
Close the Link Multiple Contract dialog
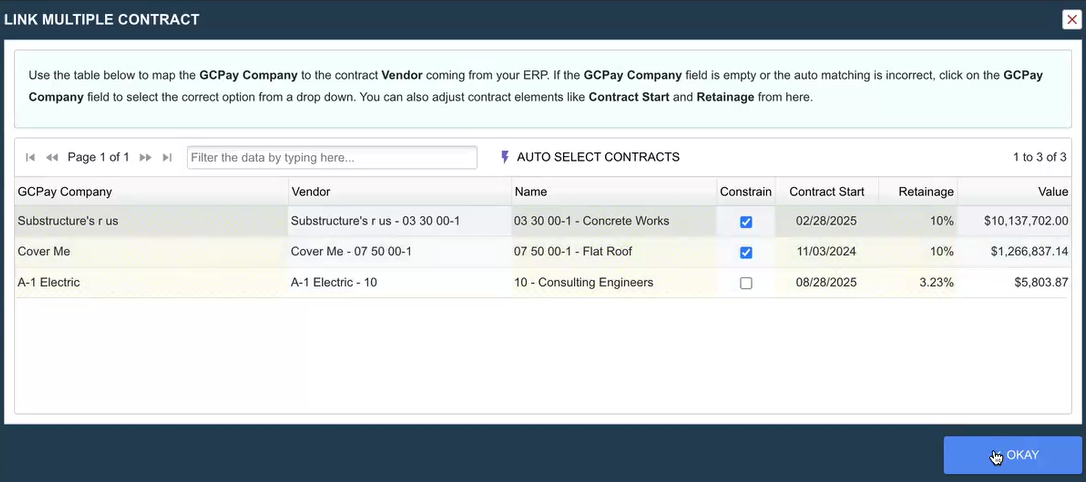click(1072, 20)
